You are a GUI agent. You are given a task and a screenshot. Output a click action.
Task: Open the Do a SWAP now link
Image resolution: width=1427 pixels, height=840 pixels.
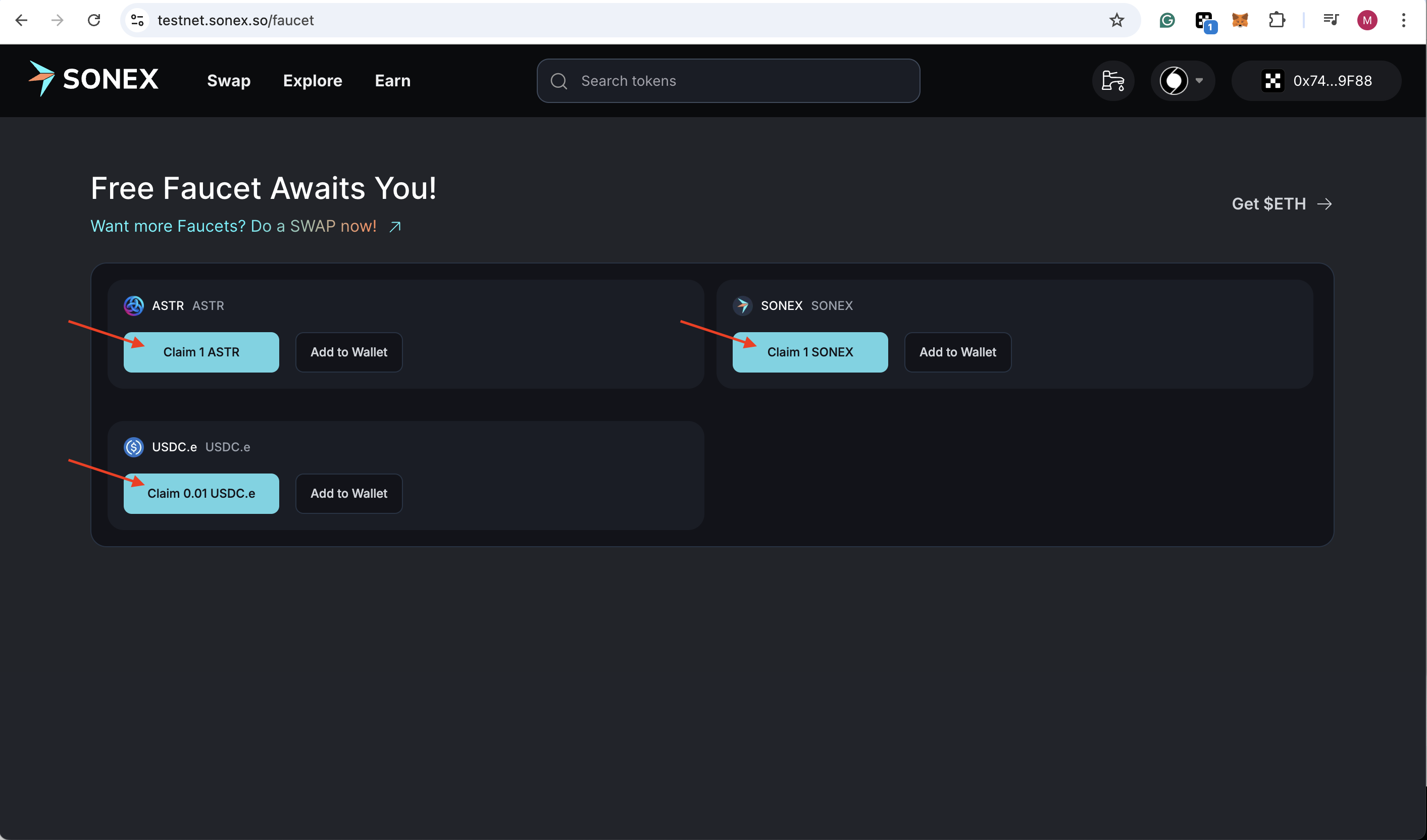coord(246,227)
